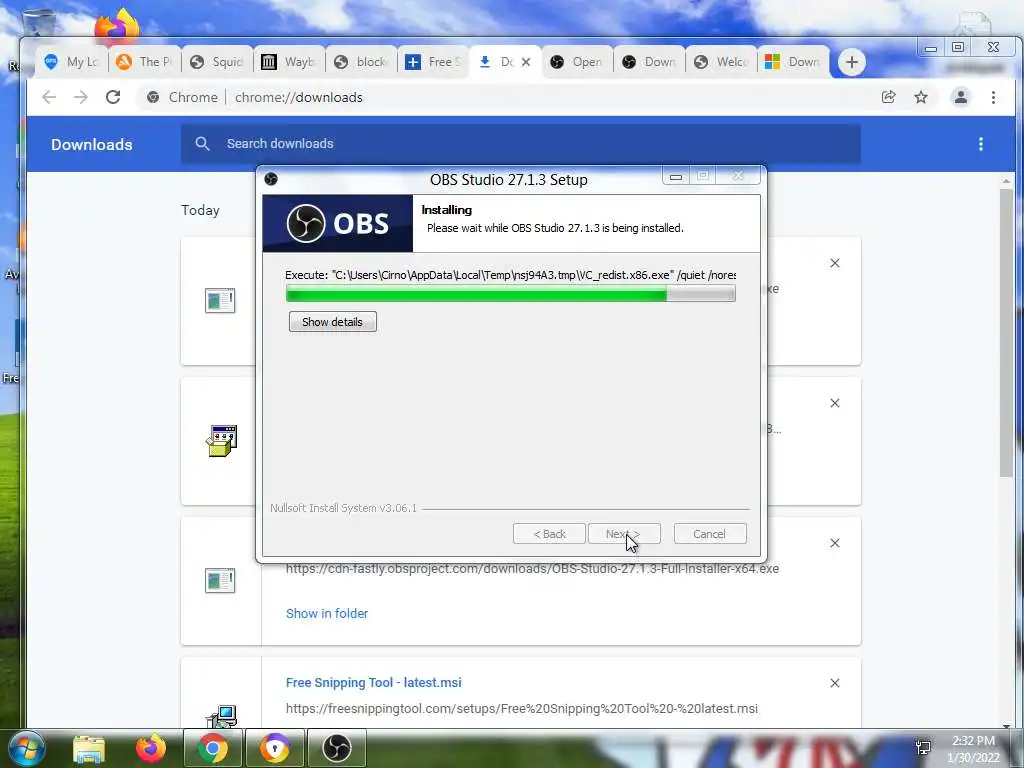Image resolution: width=1024 pixels, height=768 pixels.
Task: Open Firefox from the taskbar
Action: [151, 748]
